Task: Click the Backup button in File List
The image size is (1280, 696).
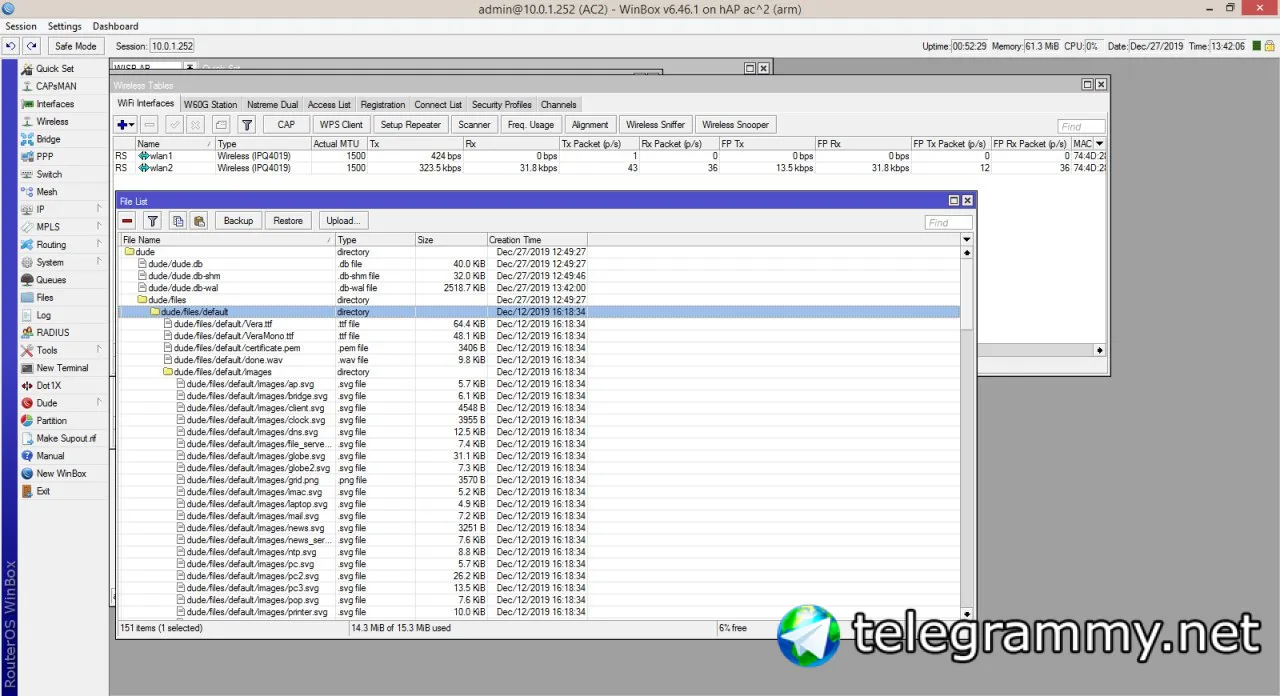Action: [238, 221]
